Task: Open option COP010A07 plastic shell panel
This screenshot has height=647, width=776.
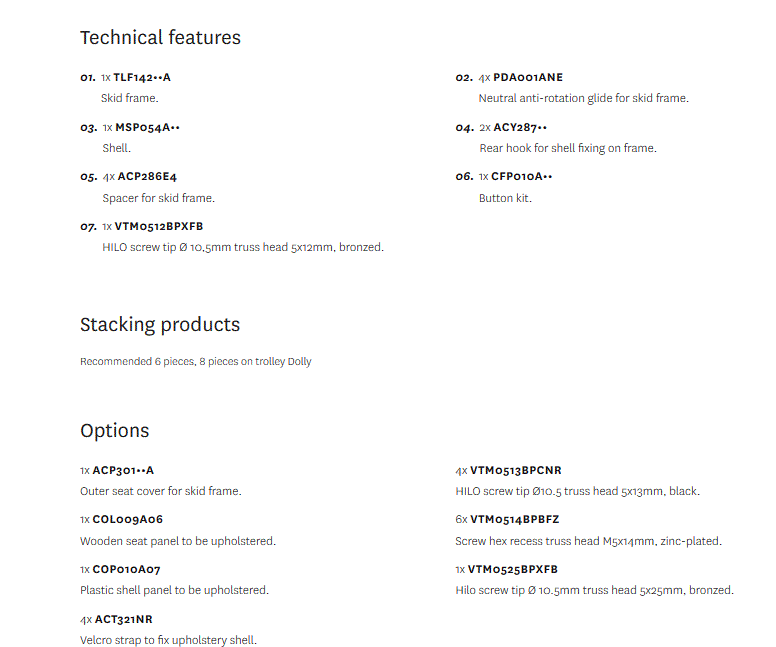Action: click(127, 569)
